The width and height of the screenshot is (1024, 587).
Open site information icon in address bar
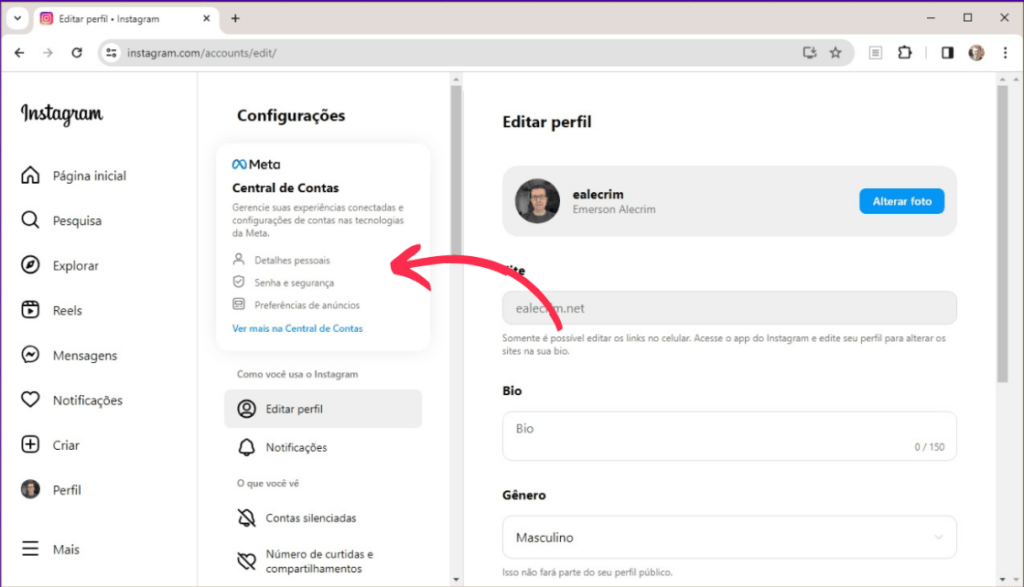(x=112, y=53)
